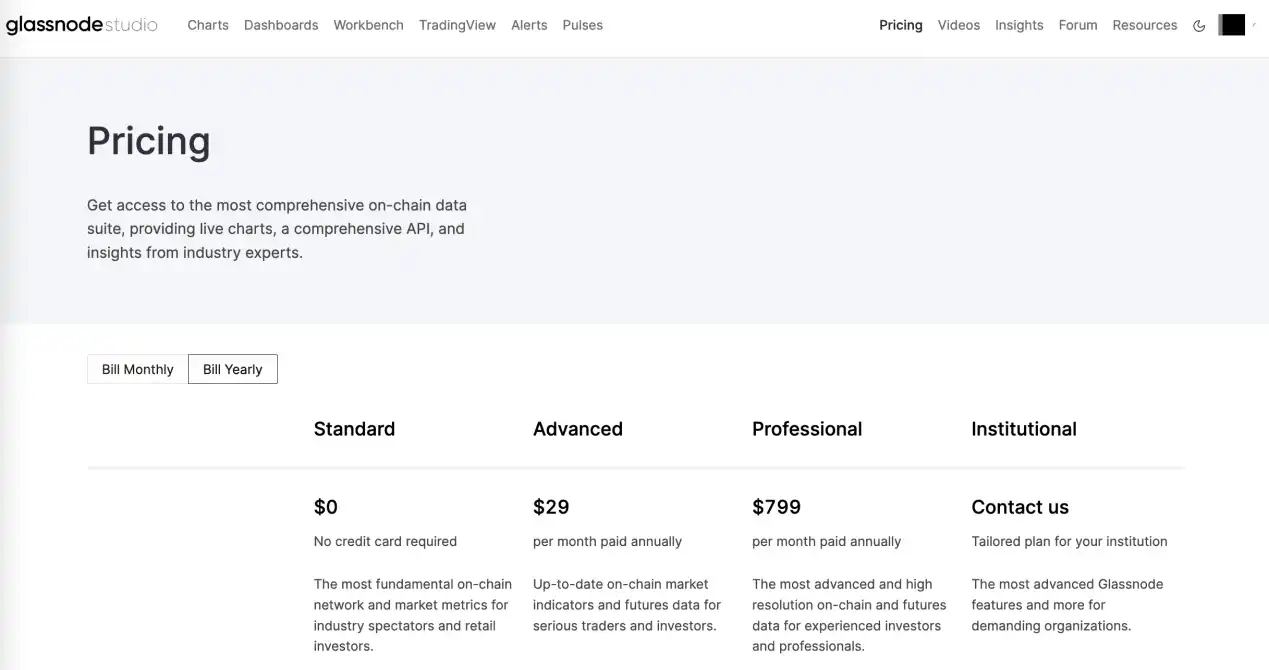The height and width of the screenshot is (670, 1269).
Task: Click the Professional plan heading
Action: (806, 429)
